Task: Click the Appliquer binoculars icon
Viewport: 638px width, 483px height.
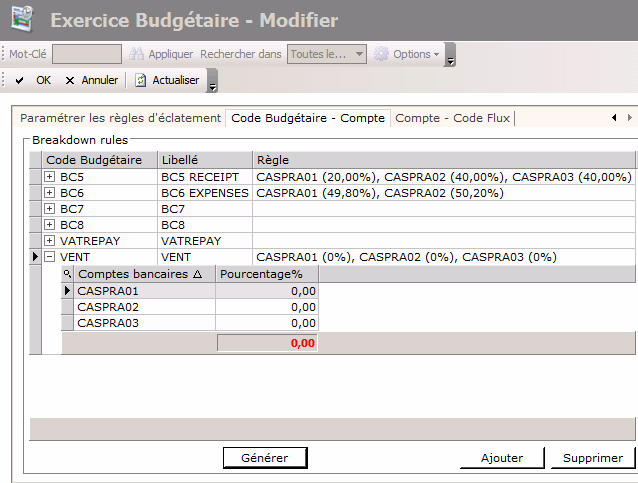Action: [x=136, y=54]
